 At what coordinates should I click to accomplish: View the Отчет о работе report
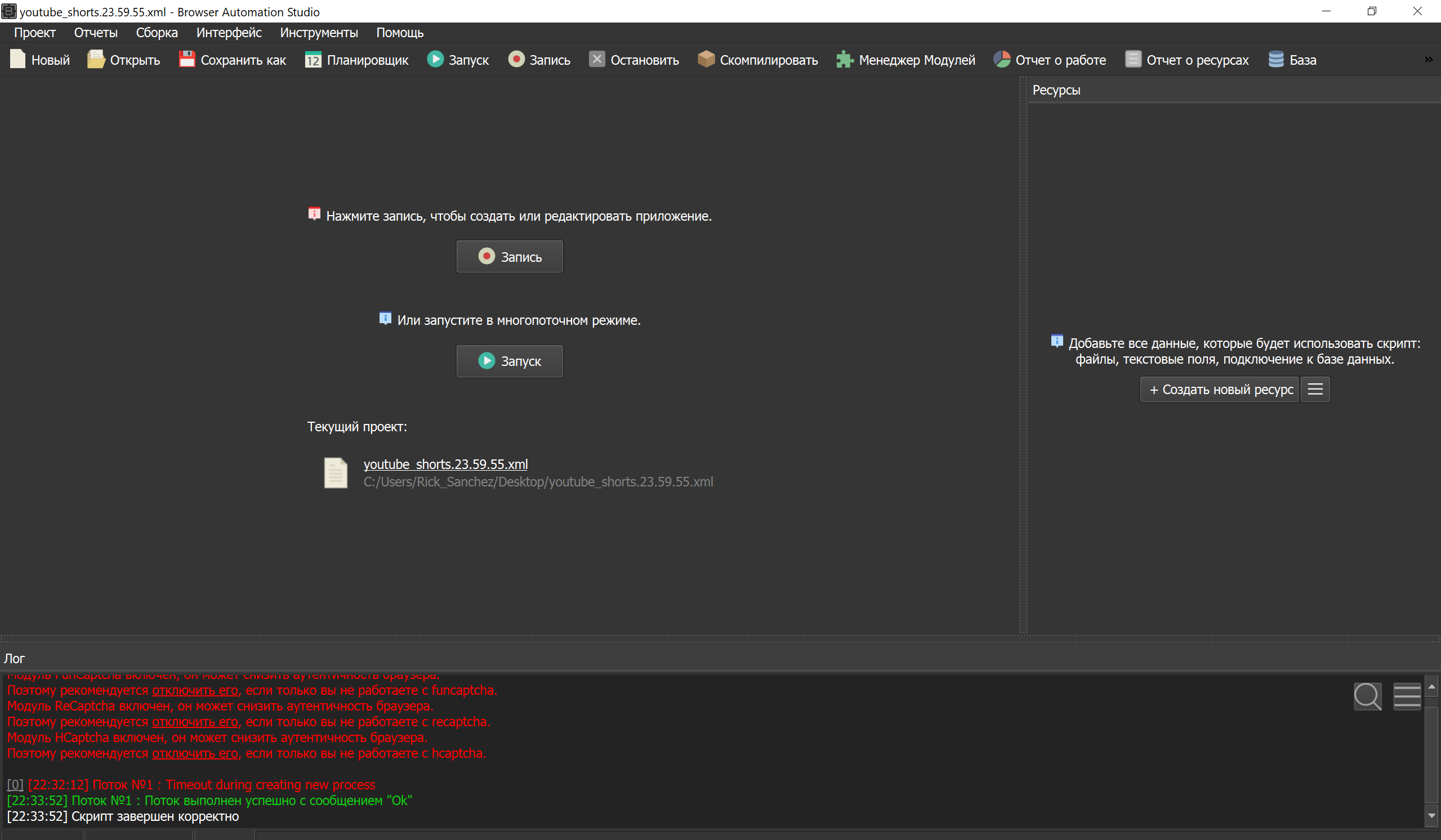click(1049, 60)
